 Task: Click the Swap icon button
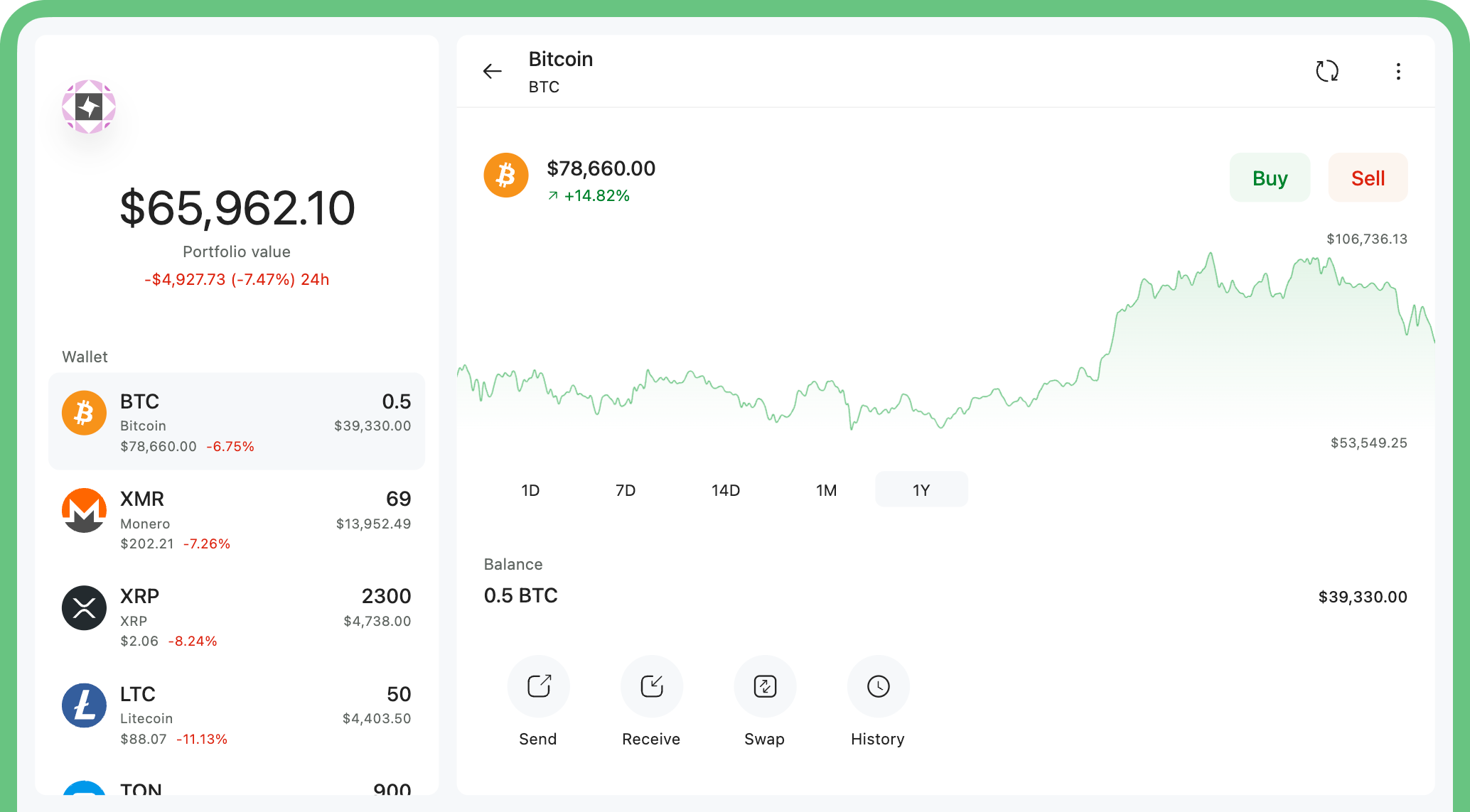click(x=765, y=686)
